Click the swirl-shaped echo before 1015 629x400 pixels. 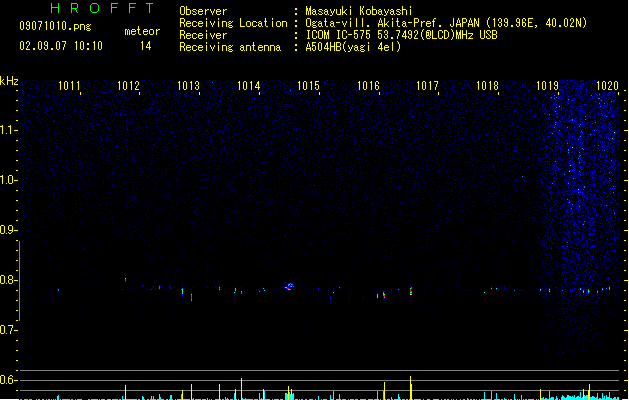(x=290, y=286)
